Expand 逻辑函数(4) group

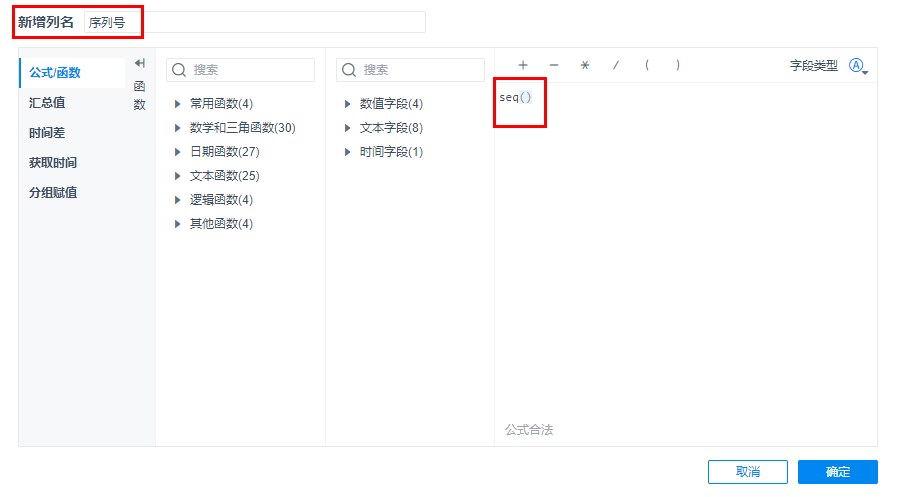click(177, 200)
